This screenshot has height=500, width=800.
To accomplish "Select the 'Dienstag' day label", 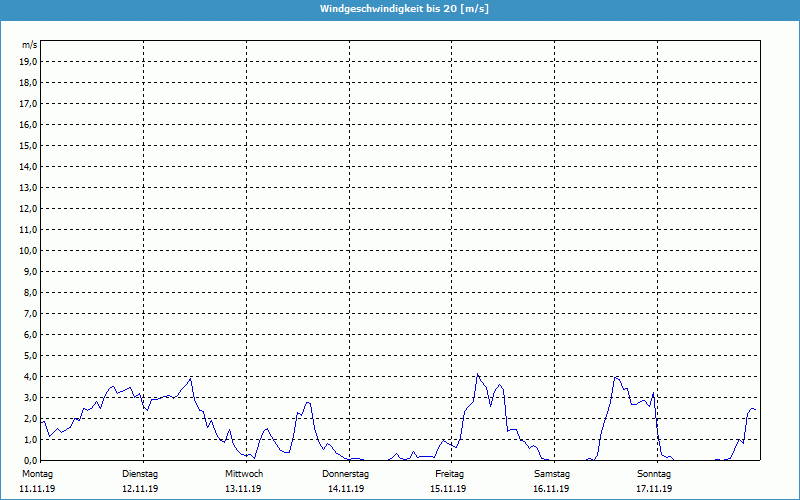I will tap(140, 473).
